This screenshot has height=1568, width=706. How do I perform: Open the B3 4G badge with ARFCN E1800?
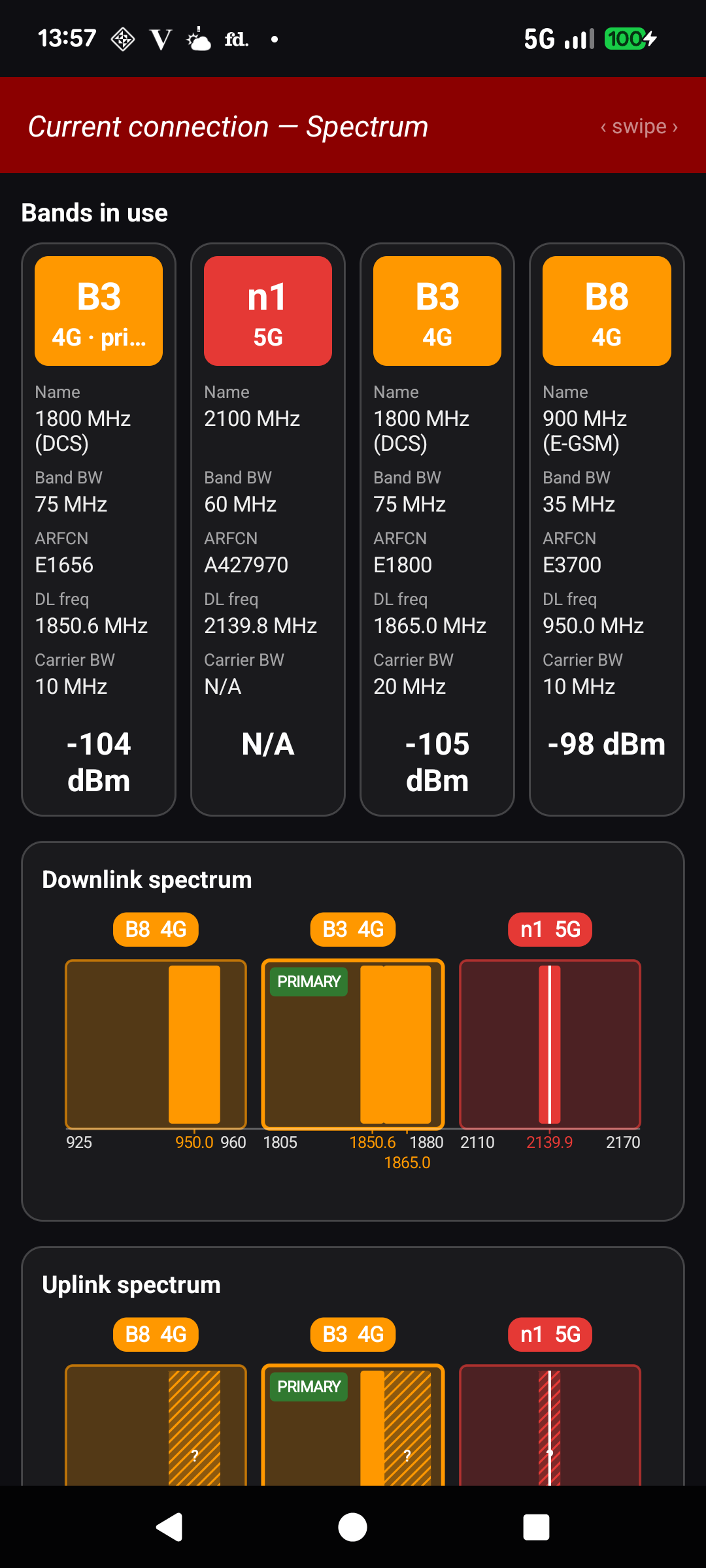point(437,311)
